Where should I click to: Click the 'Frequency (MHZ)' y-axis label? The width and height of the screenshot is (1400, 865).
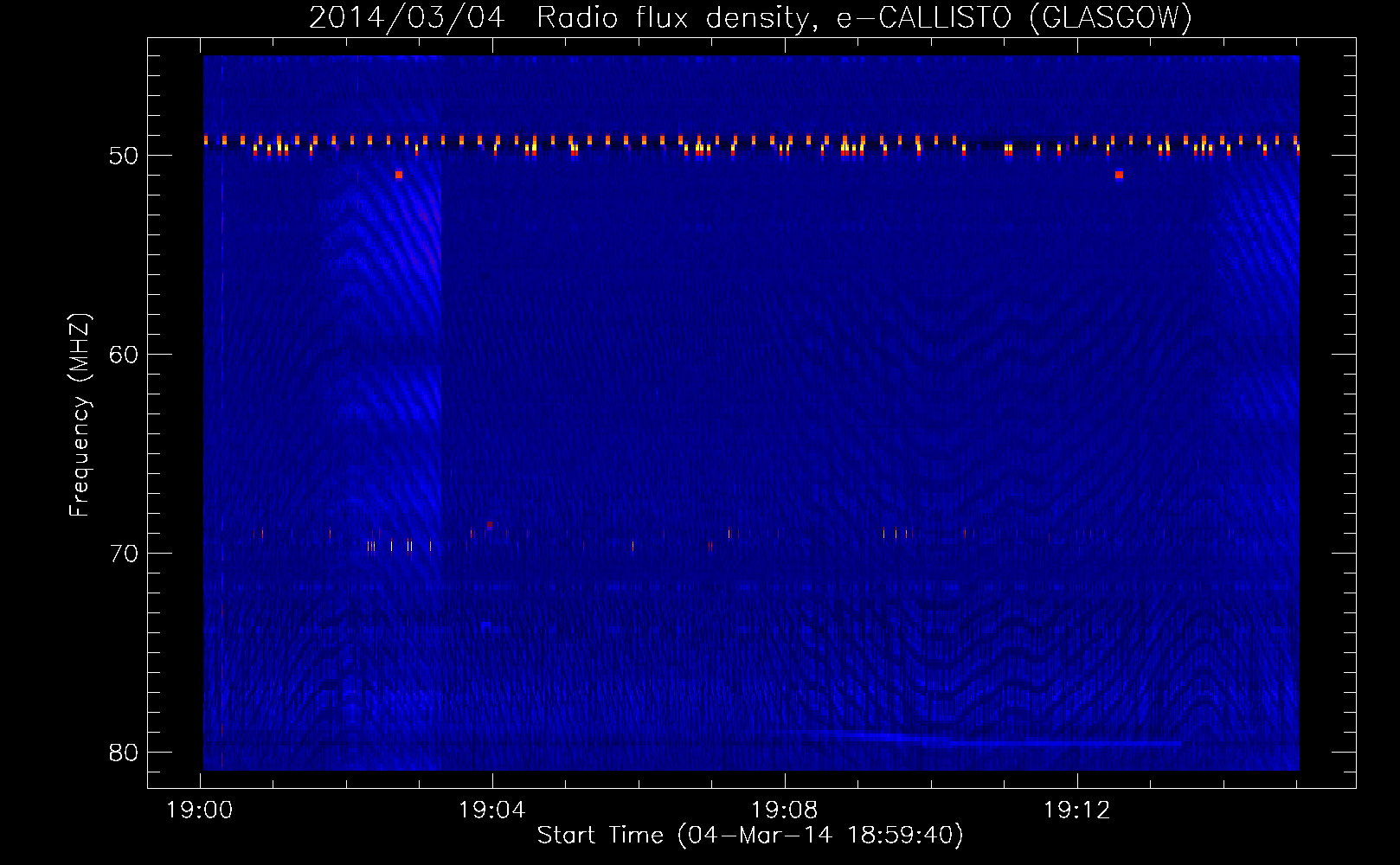tap(80, 414)
